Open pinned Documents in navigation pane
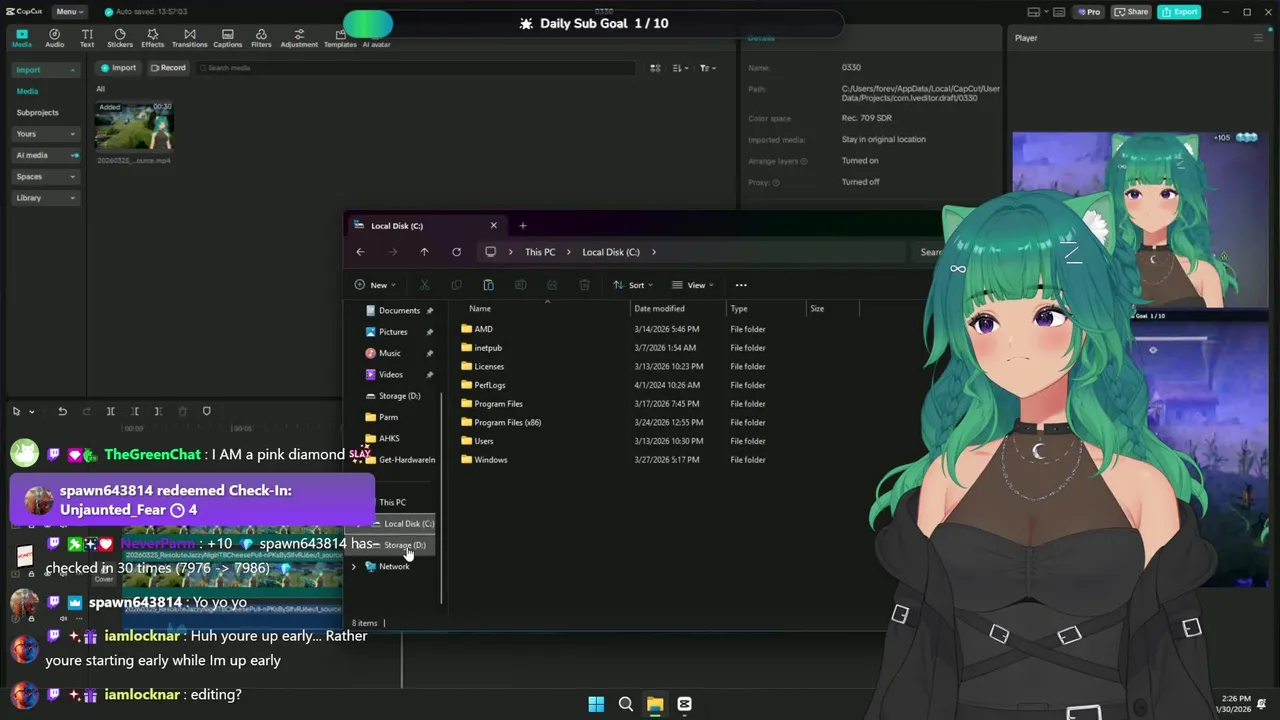The height and width of the screenshot is (720, 1280). (399, 311)
